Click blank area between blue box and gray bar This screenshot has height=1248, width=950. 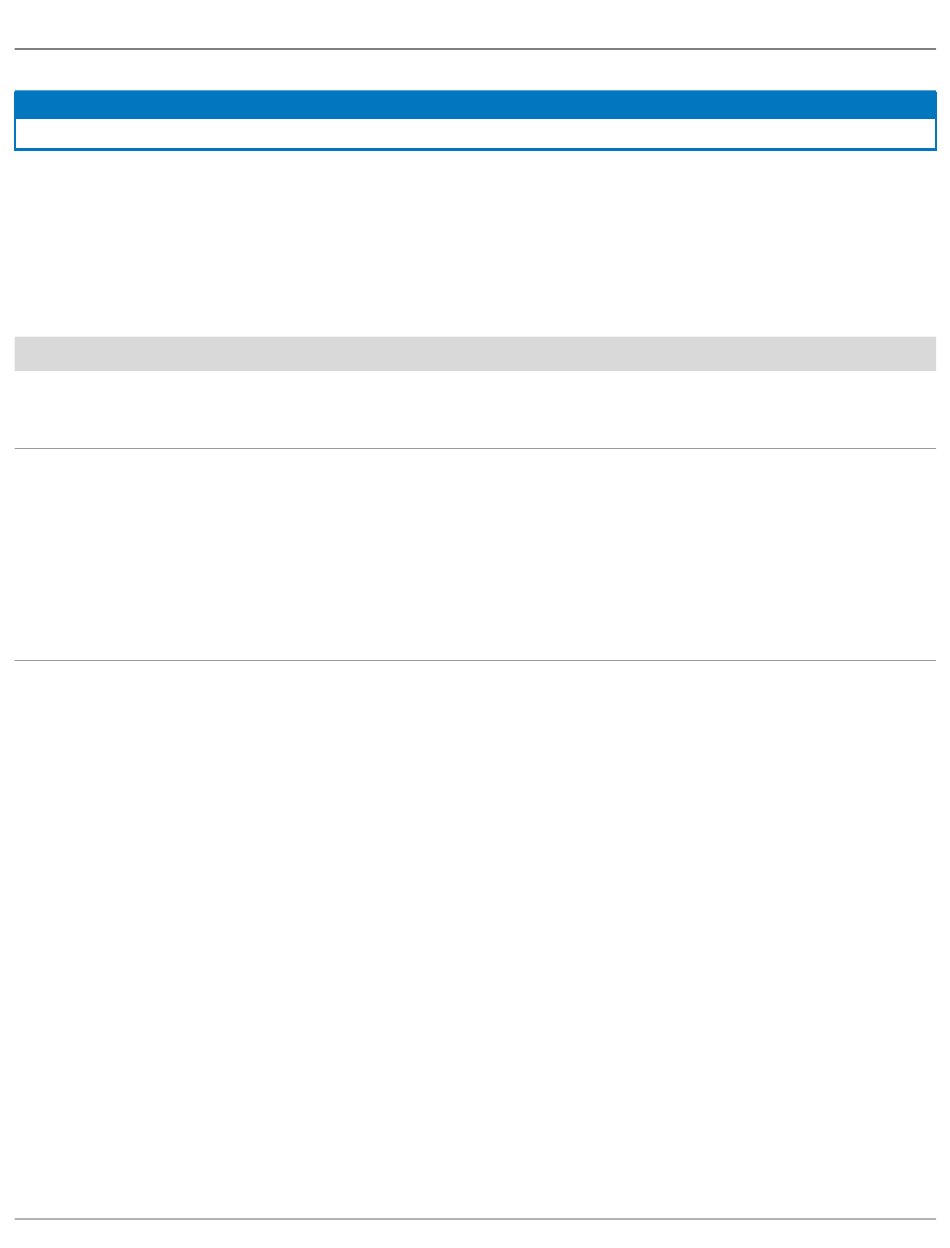tap(475, 243)
